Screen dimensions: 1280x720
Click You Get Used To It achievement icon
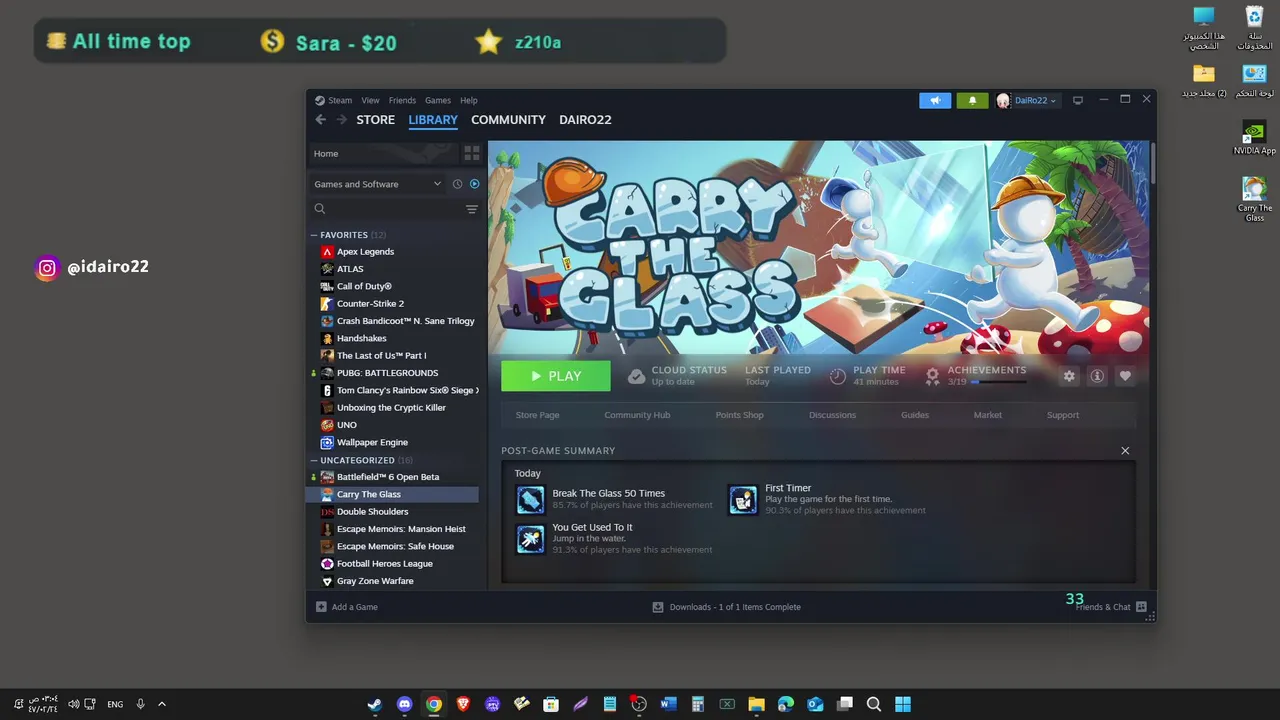tap(530, 538)
